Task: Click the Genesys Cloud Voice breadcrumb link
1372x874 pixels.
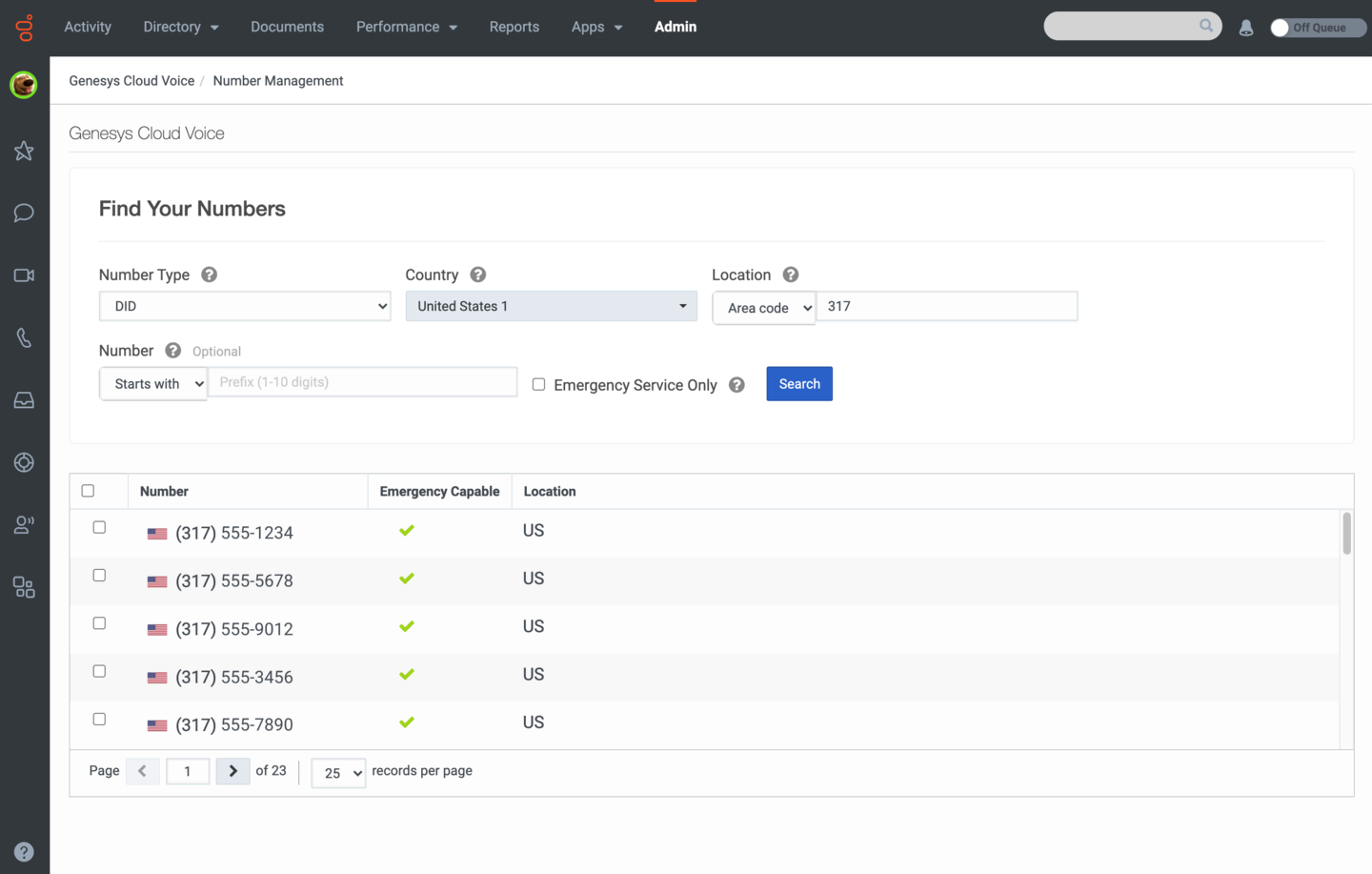Action: click(x=131, y=81)
